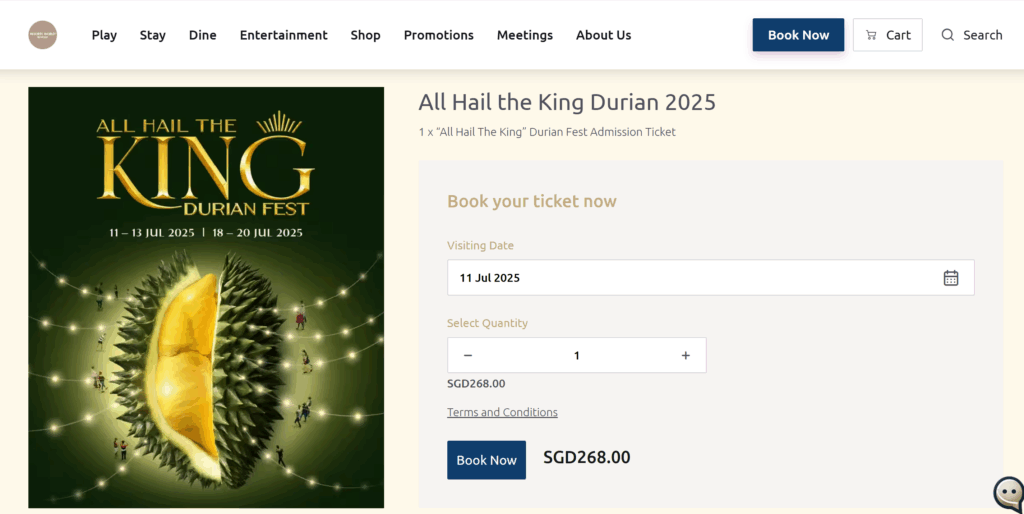The width and height of the screenshot is (1024, 514).
Task: Open the Stay menu
Action: tap(153, 35)
